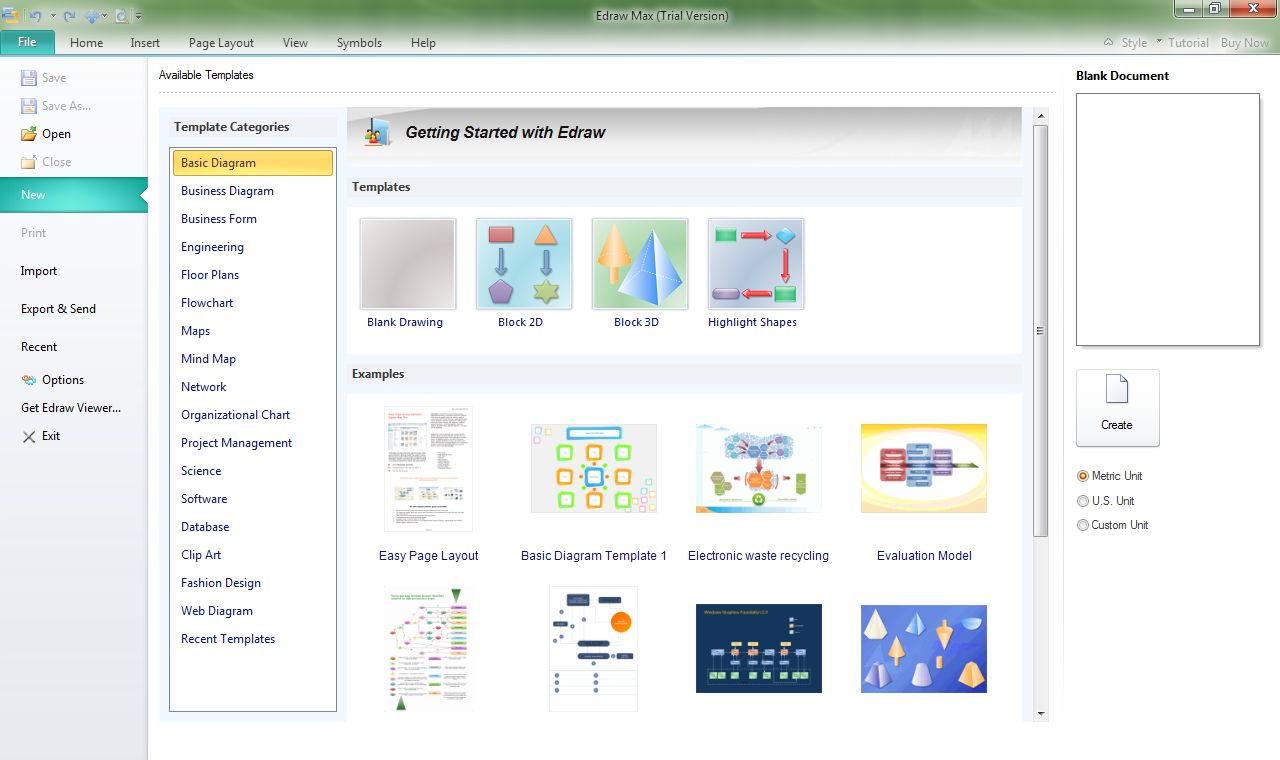Click the Edraw application logo icon
The image size is (1280, 760).
(10, 16)
